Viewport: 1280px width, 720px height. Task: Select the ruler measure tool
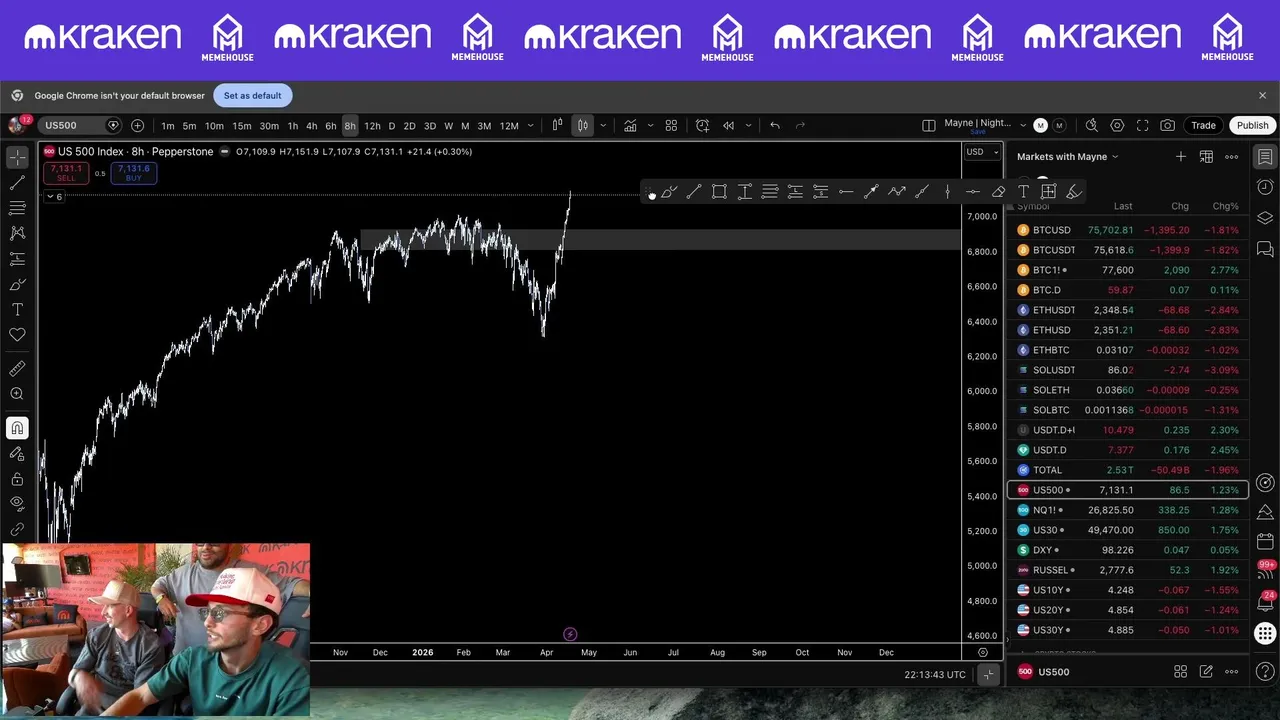coord(17,369)
